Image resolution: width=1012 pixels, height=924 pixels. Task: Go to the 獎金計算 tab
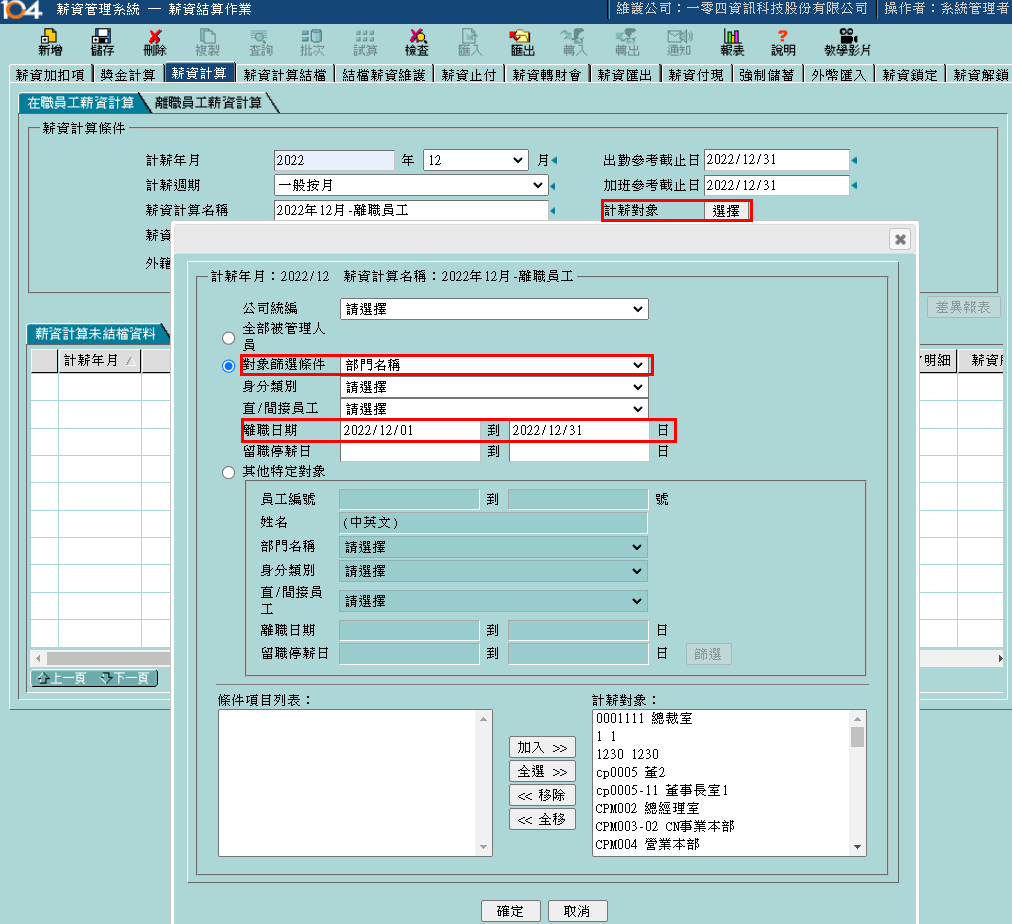(x=128, y=74)
